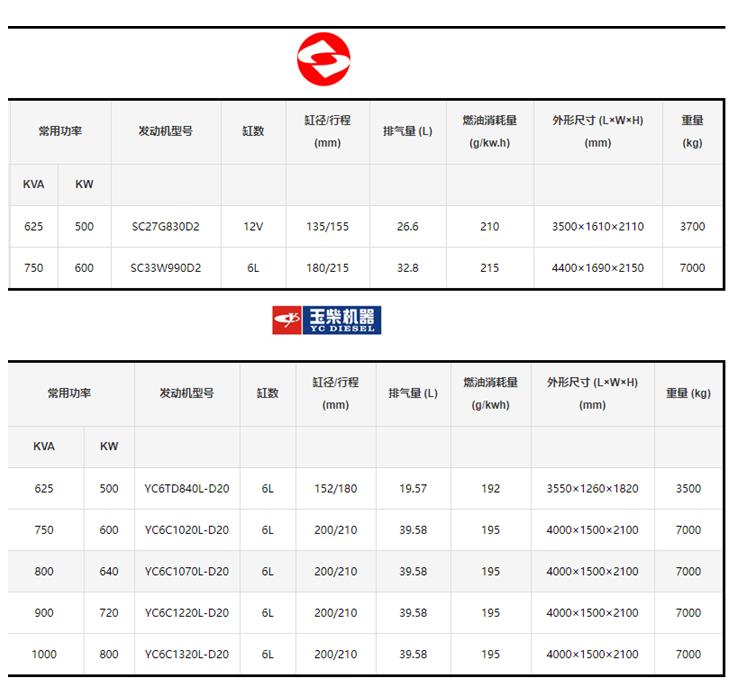The height and width of the screenshot is (691, 745).
Task: Click the YC6C1020L-D20 model cell
Action: pos(187,530)
